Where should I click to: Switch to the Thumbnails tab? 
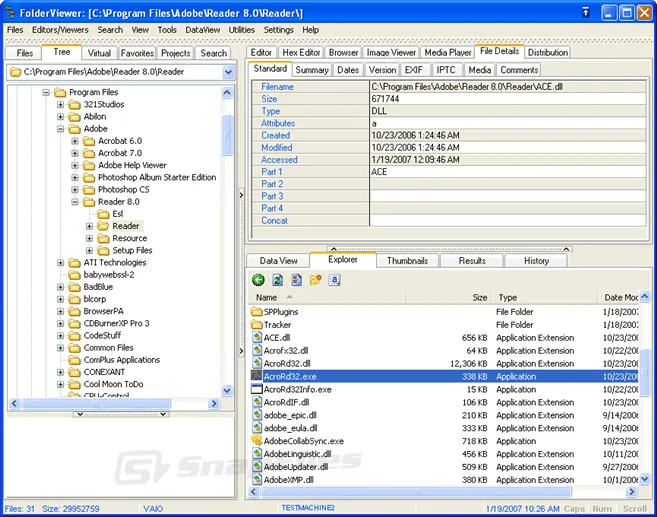407,261
